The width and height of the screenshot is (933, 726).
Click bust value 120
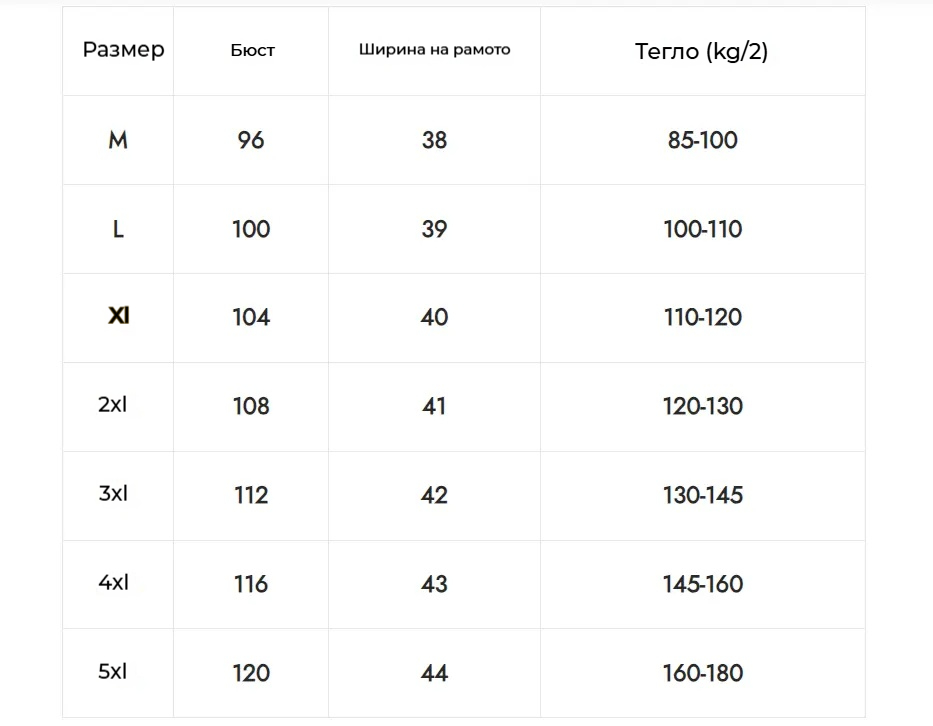(x=251, y=673)
